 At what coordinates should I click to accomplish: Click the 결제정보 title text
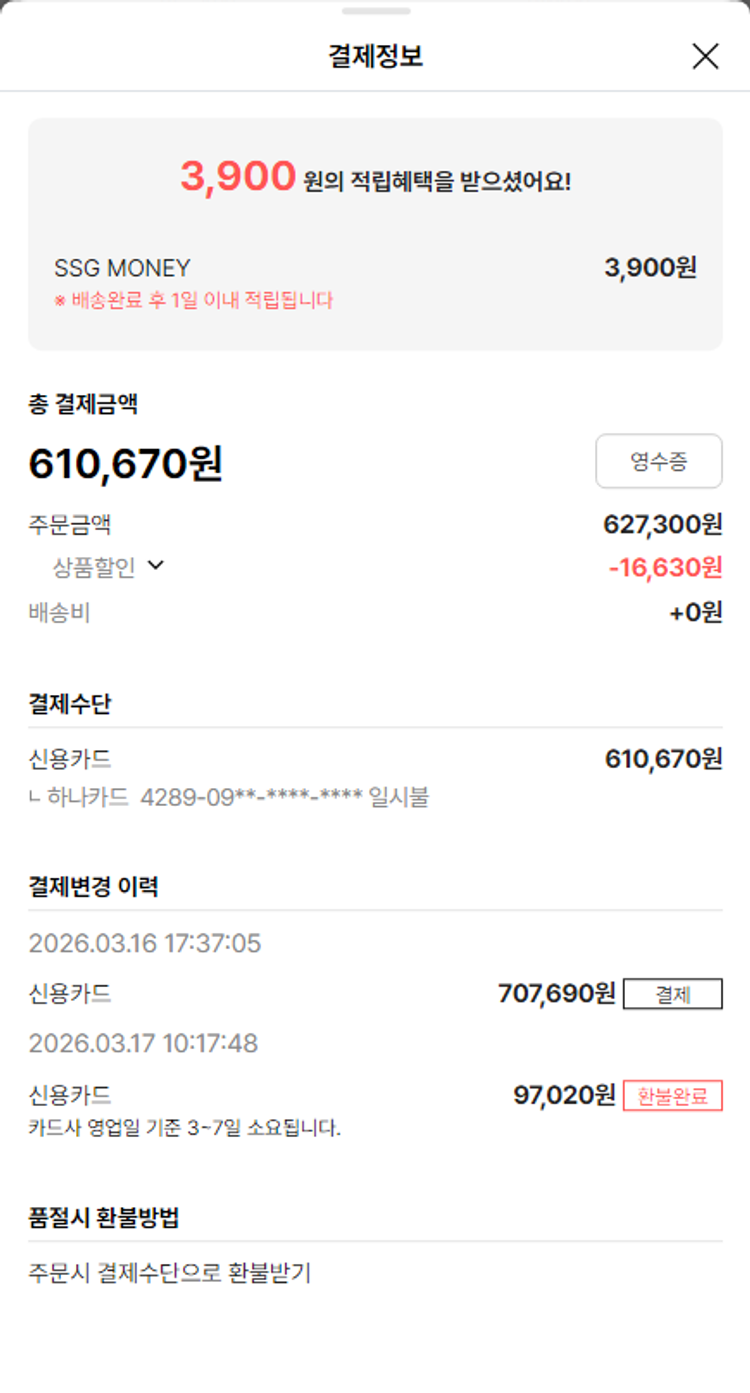click(375, 56)
